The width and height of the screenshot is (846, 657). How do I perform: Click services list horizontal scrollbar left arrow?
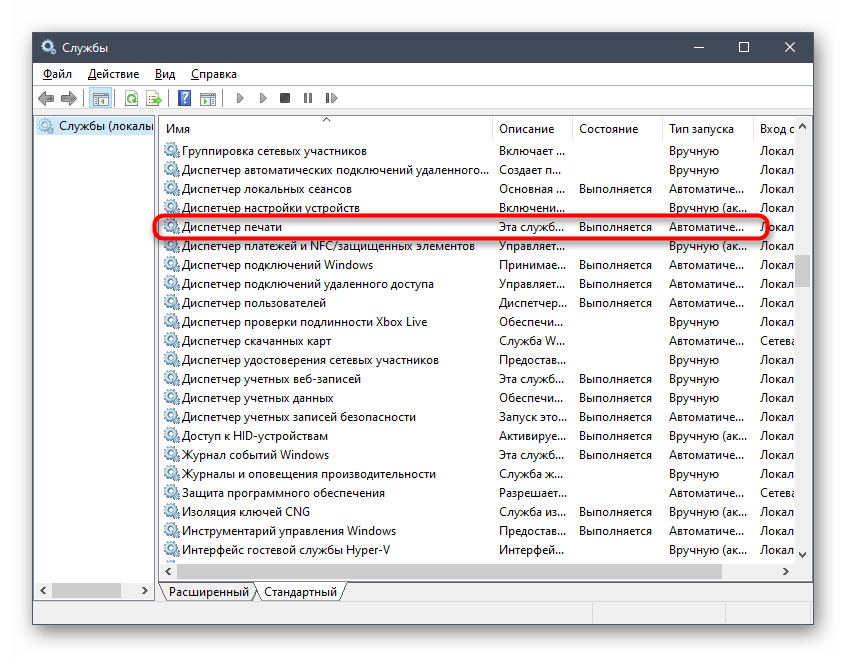(x=168, y=571)
